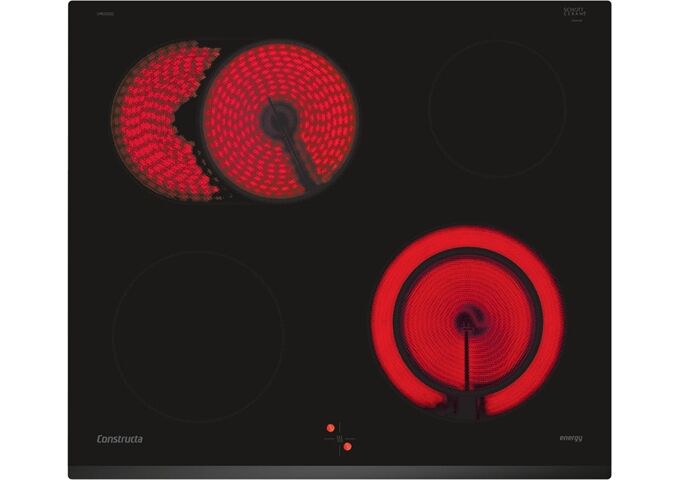680x480 pixels.
Task: Select the glowing round rear-left cooking zone
Action: 280,120
